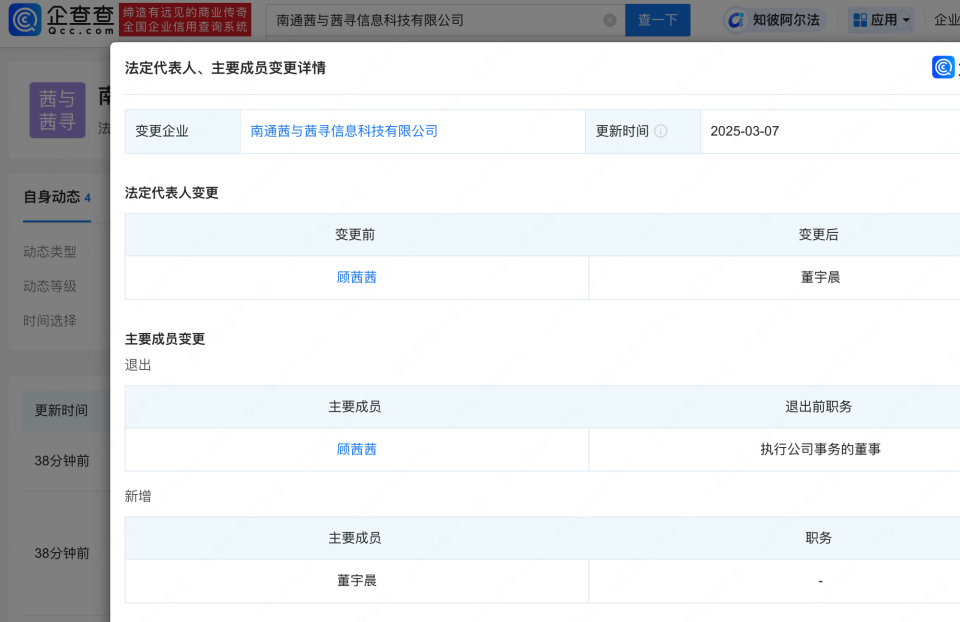This screenshot has width=960, height=622.
Task: Click 执行公司事务的董事 position cell
Action: [x=820, y=449]
